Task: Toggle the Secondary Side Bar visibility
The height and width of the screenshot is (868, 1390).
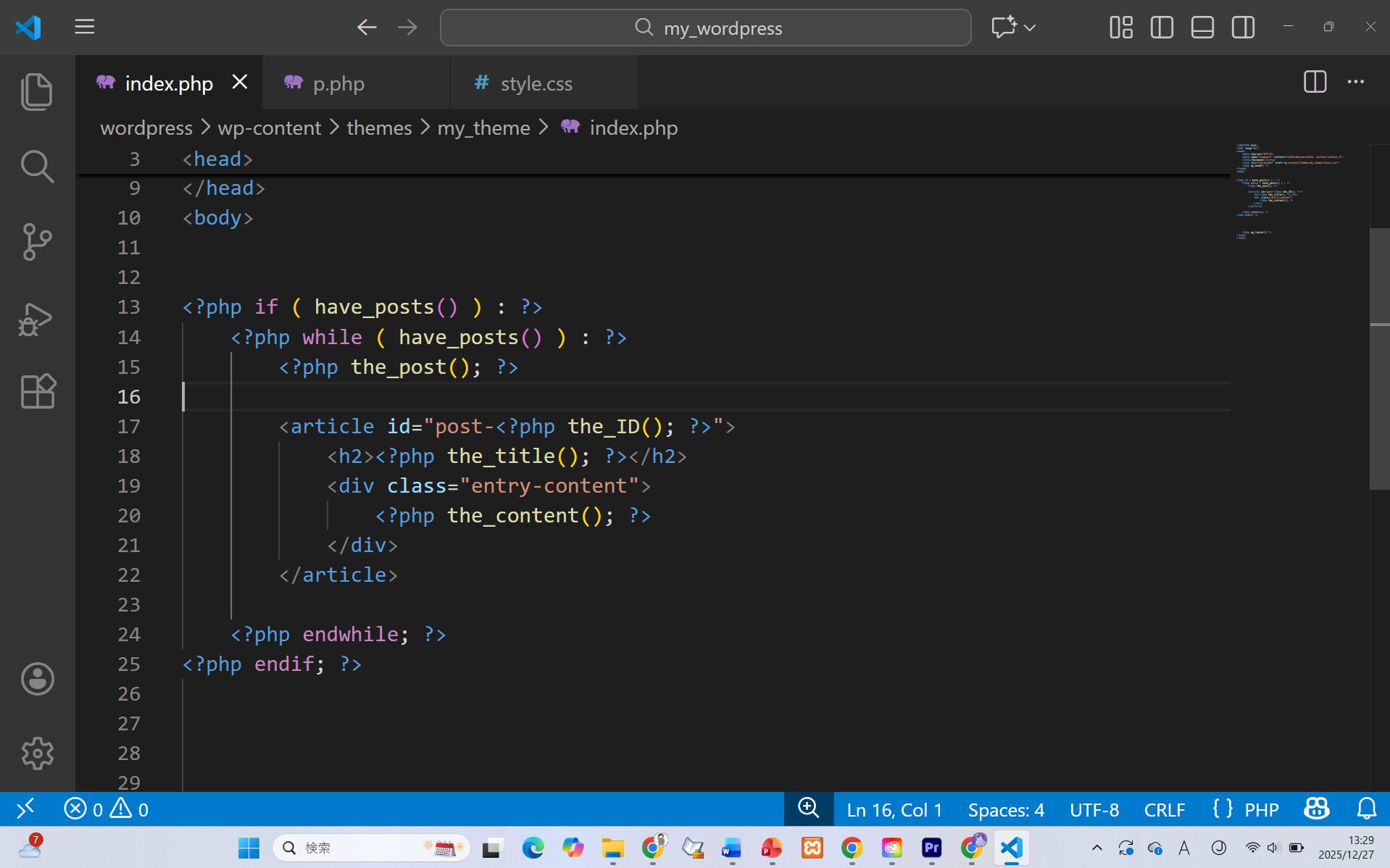Action: pyautogui.click(x=1243, y=28)
